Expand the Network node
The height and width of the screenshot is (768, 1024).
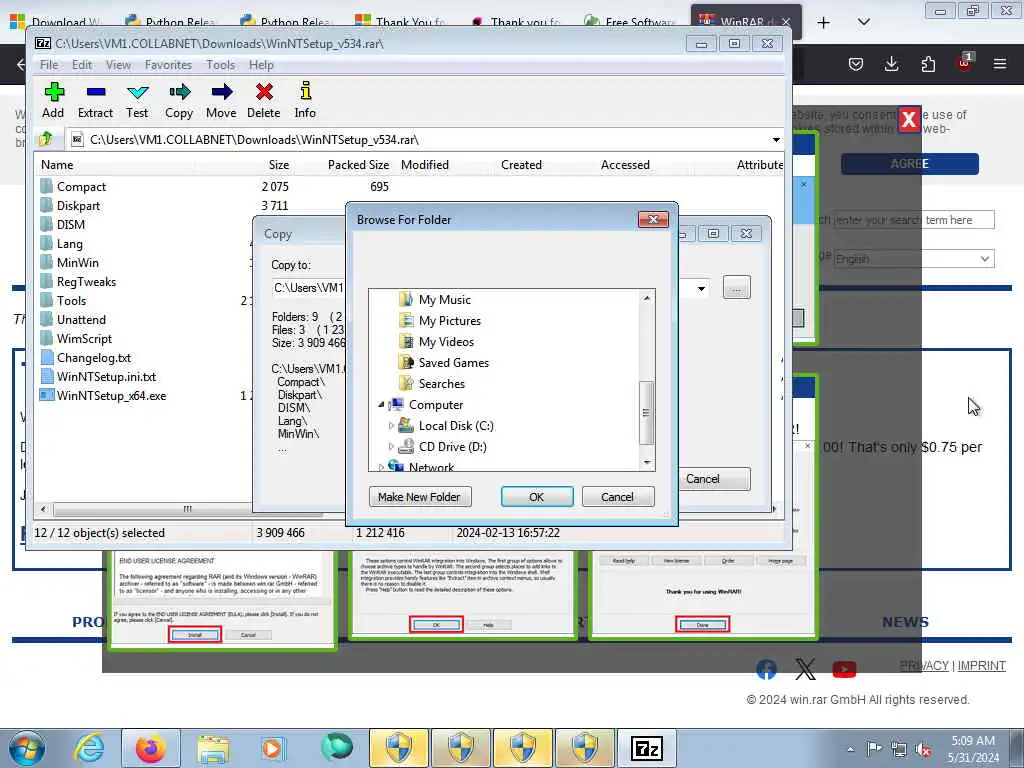point(381,467)
